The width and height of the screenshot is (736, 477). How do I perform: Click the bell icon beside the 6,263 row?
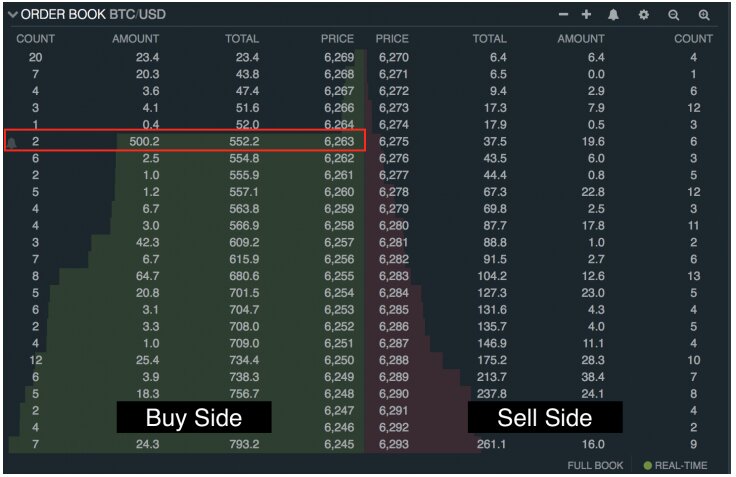12,142
